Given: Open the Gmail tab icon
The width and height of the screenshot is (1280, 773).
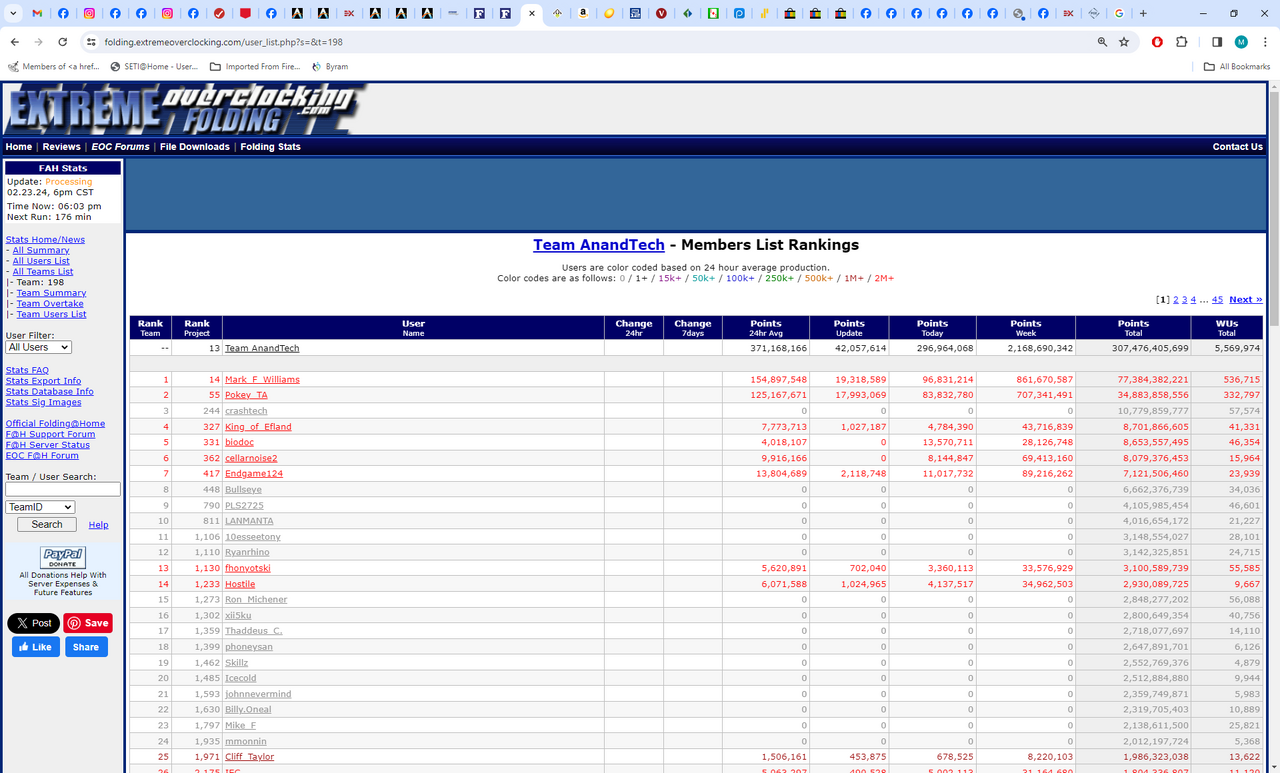Looking at the screenshot, I should (37, 14).
